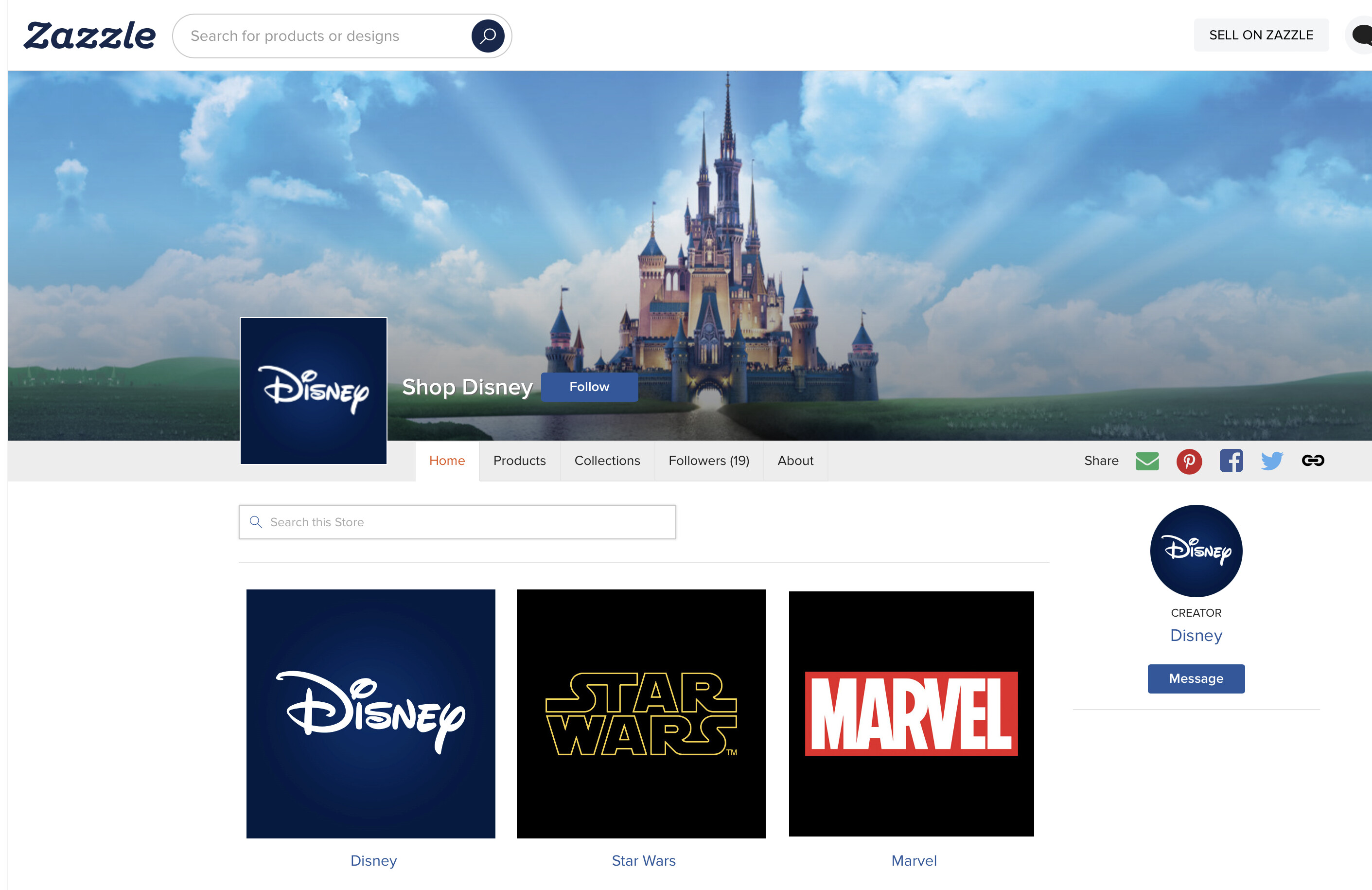
Task: Select the Marvel logo thumbnail
Action: 912,713
